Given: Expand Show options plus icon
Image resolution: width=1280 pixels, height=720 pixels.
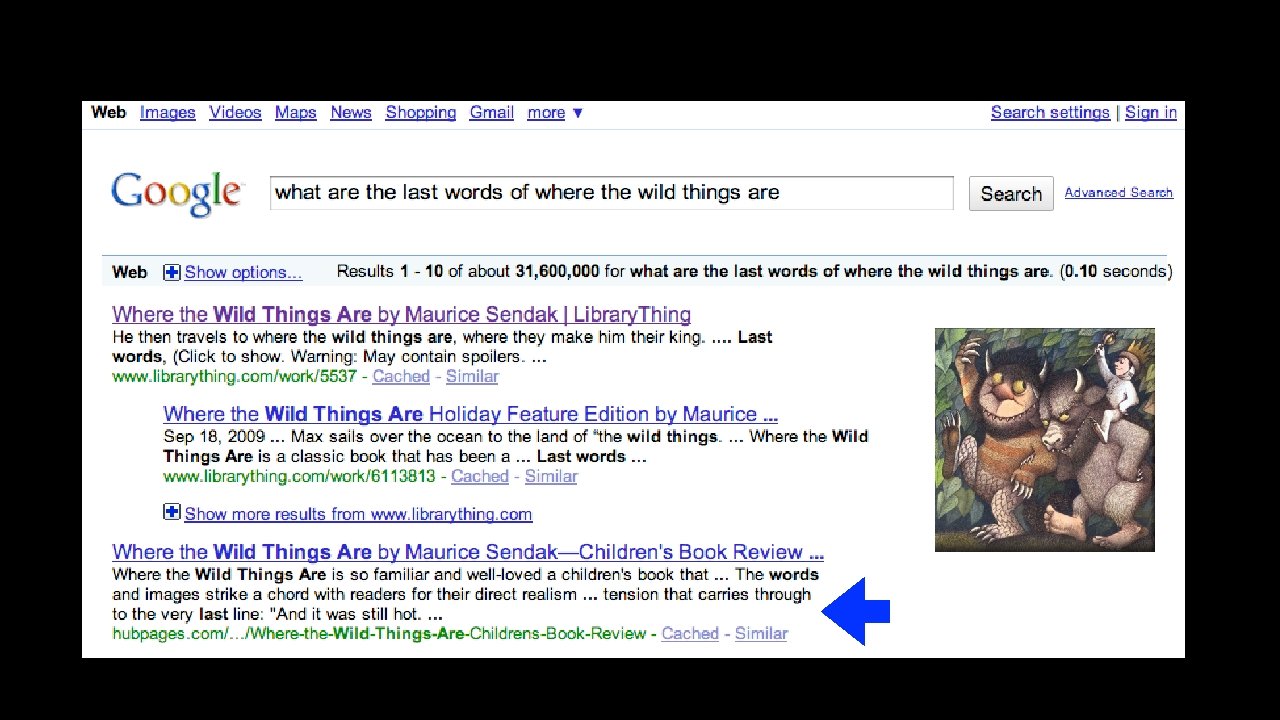Looking at the screenshot, I should (172, 272).
